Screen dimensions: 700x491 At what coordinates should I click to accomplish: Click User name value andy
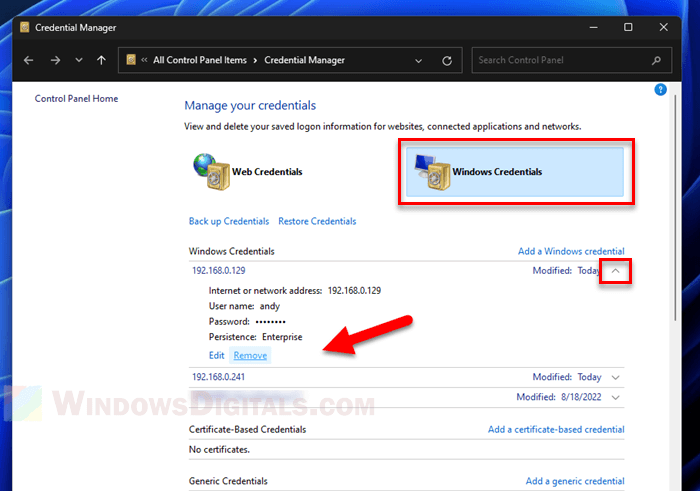pos(270,306)
